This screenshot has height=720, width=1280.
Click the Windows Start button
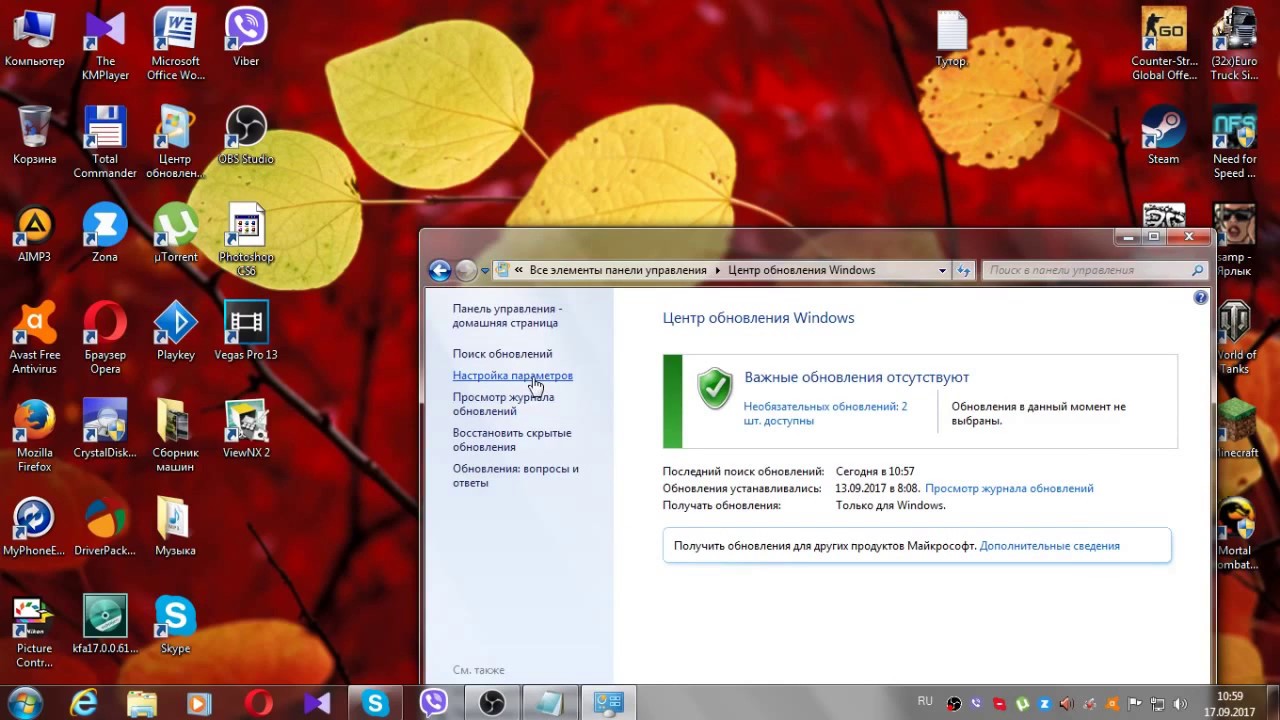pyautogui.click(x=25, y=703)
